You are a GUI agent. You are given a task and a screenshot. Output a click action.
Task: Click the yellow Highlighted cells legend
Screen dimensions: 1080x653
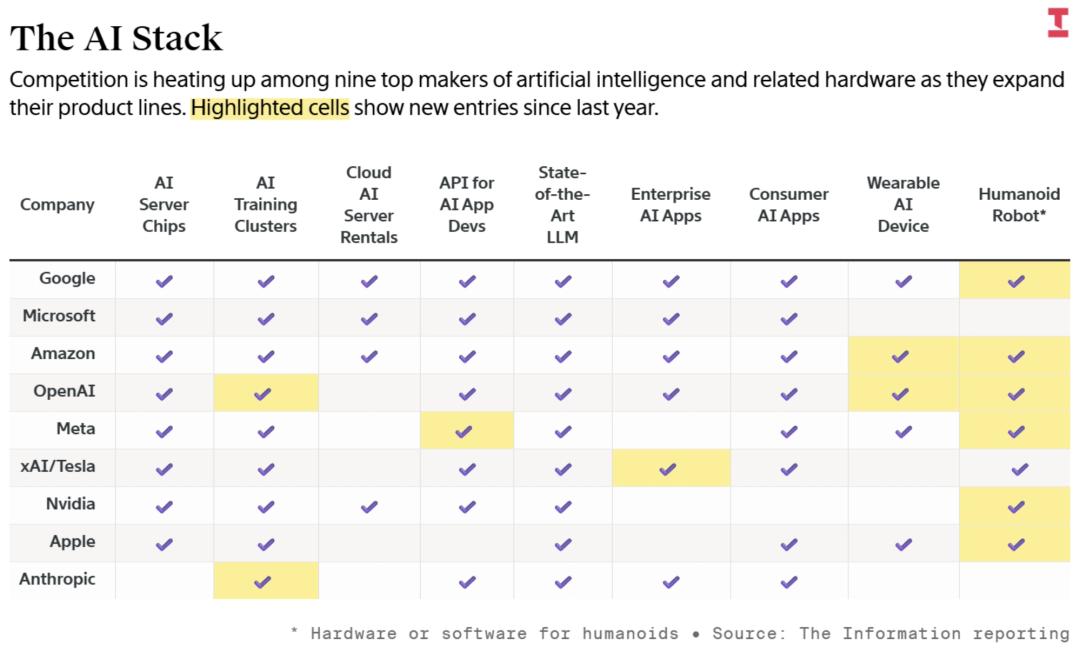pos(269,107)
